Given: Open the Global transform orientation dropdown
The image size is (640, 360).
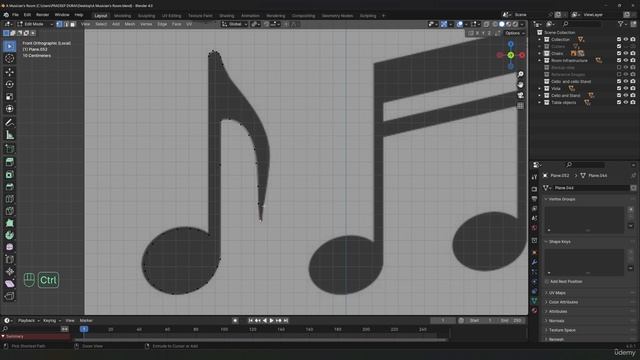Looking at the screenshot, I should 234,24.
